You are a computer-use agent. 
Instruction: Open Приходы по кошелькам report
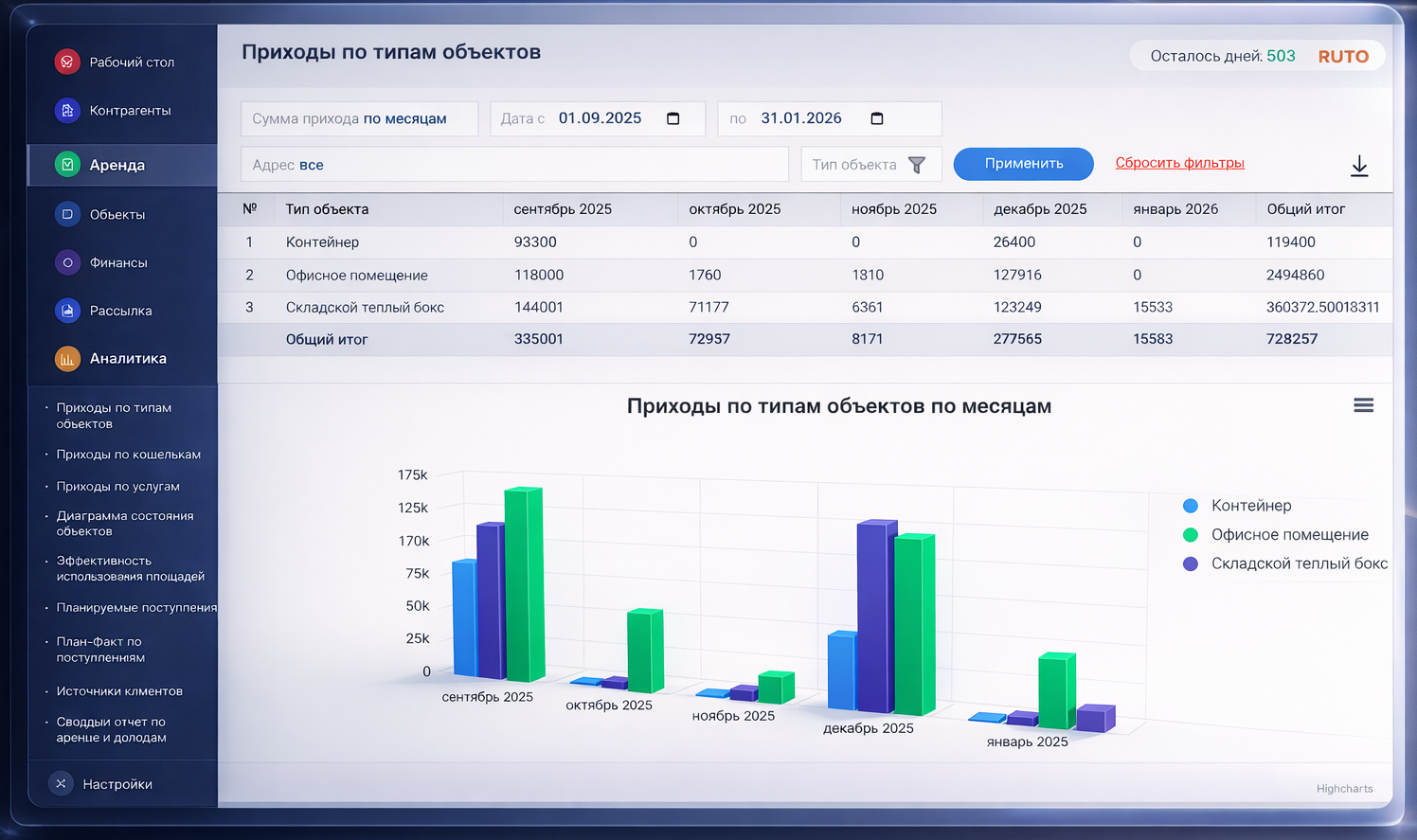pos(129,455)
